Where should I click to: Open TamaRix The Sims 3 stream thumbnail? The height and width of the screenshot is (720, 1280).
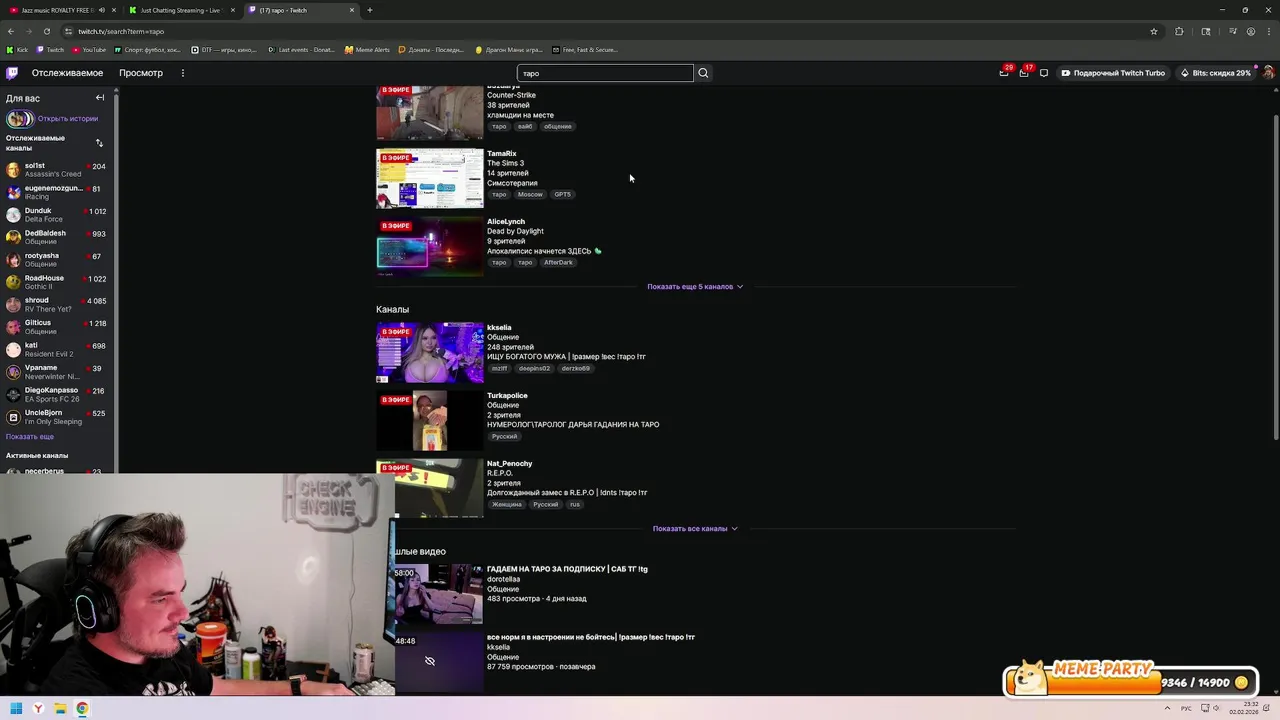[x=430, y=179]
